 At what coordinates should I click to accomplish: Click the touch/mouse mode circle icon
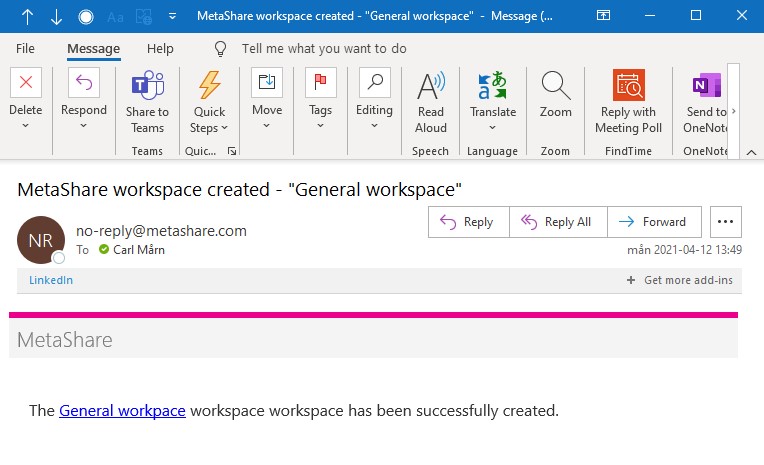point(86,17)
